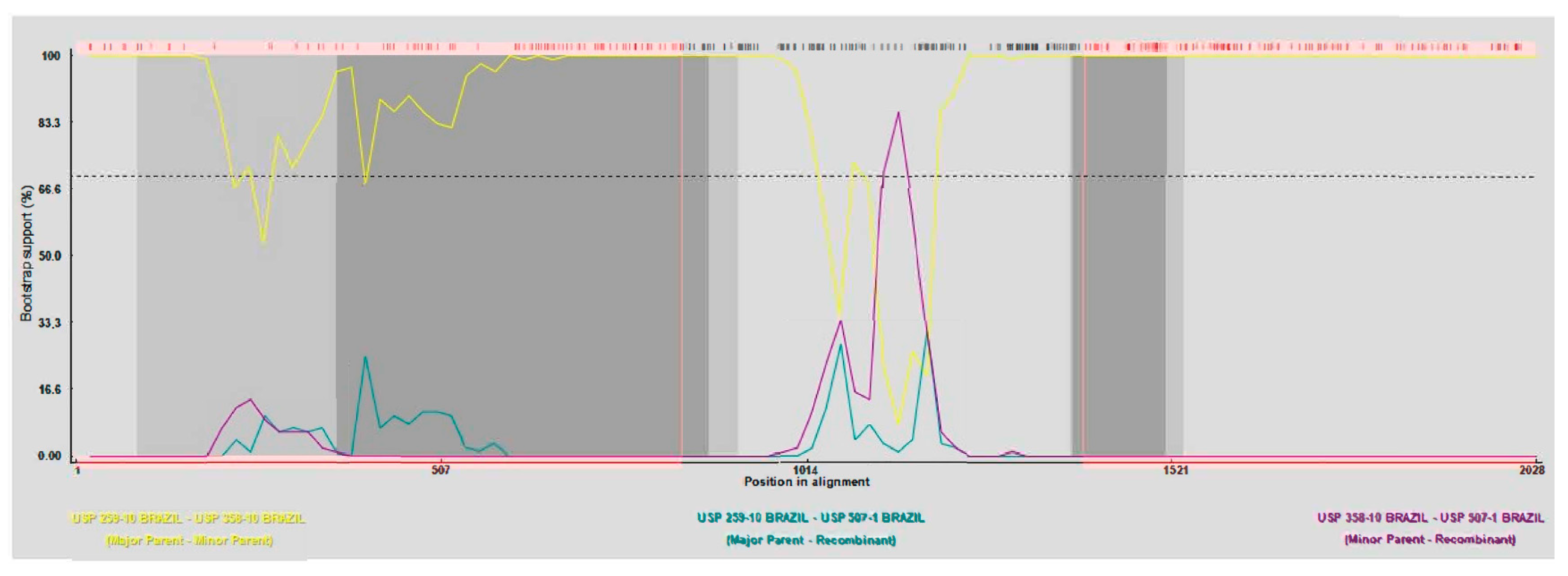The image size is (1568, 576).
Task: Click the 'Position in alignment' x-axis title
Action: click(806, 482)
